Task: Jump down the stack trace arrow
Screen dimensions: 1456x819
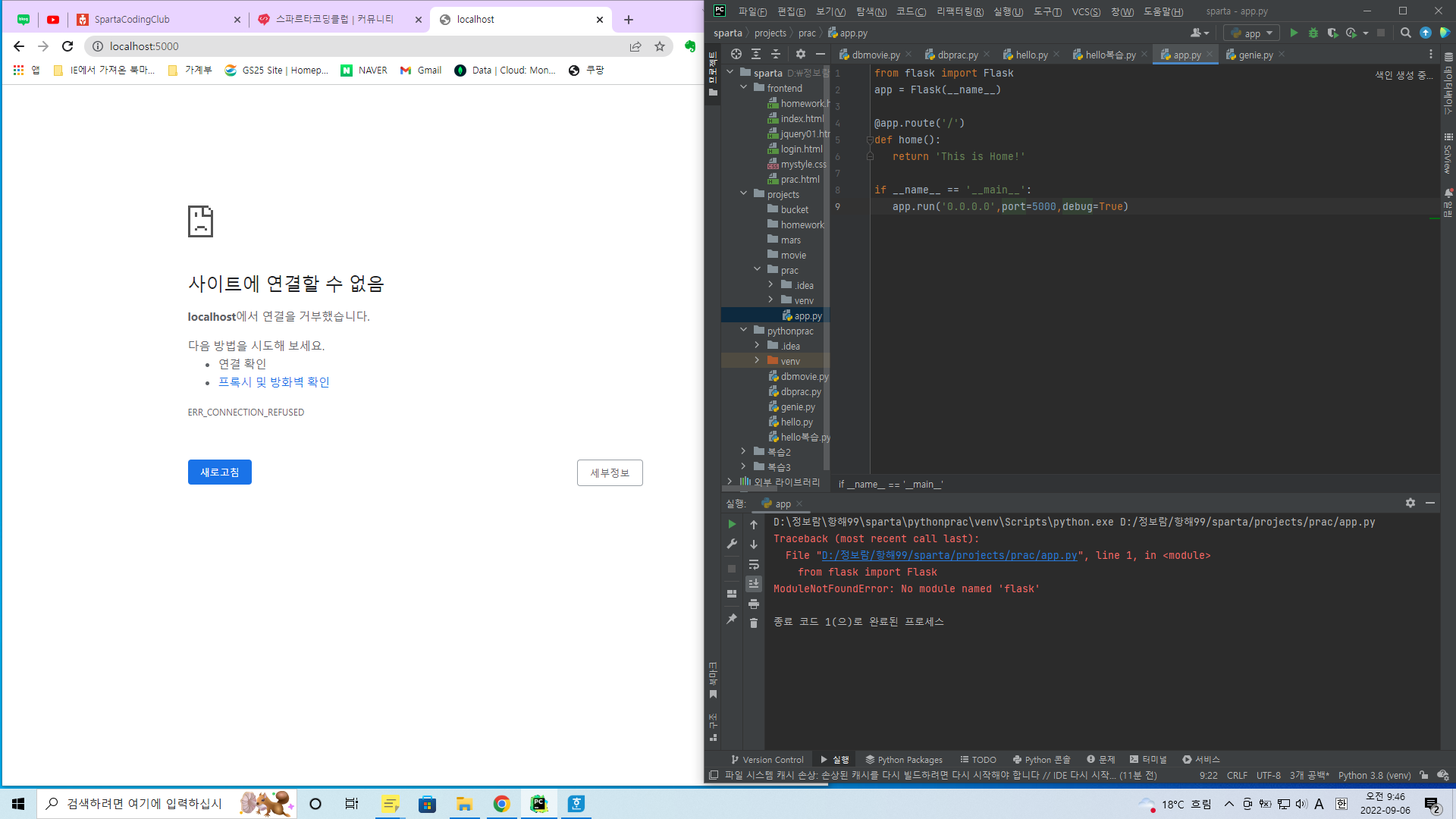Action: coord(754,544)
